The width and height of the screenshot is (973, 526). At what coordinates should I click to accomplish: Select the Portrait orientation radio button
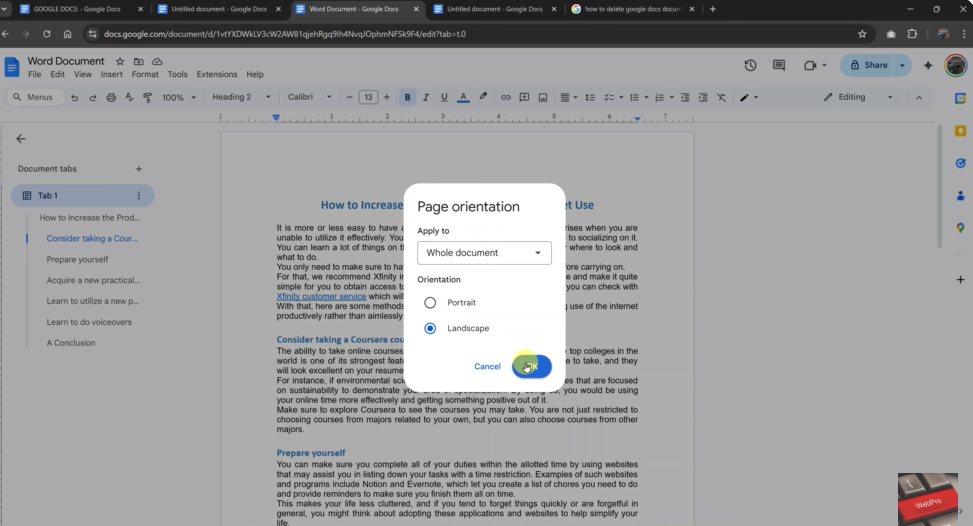[430, 303]
